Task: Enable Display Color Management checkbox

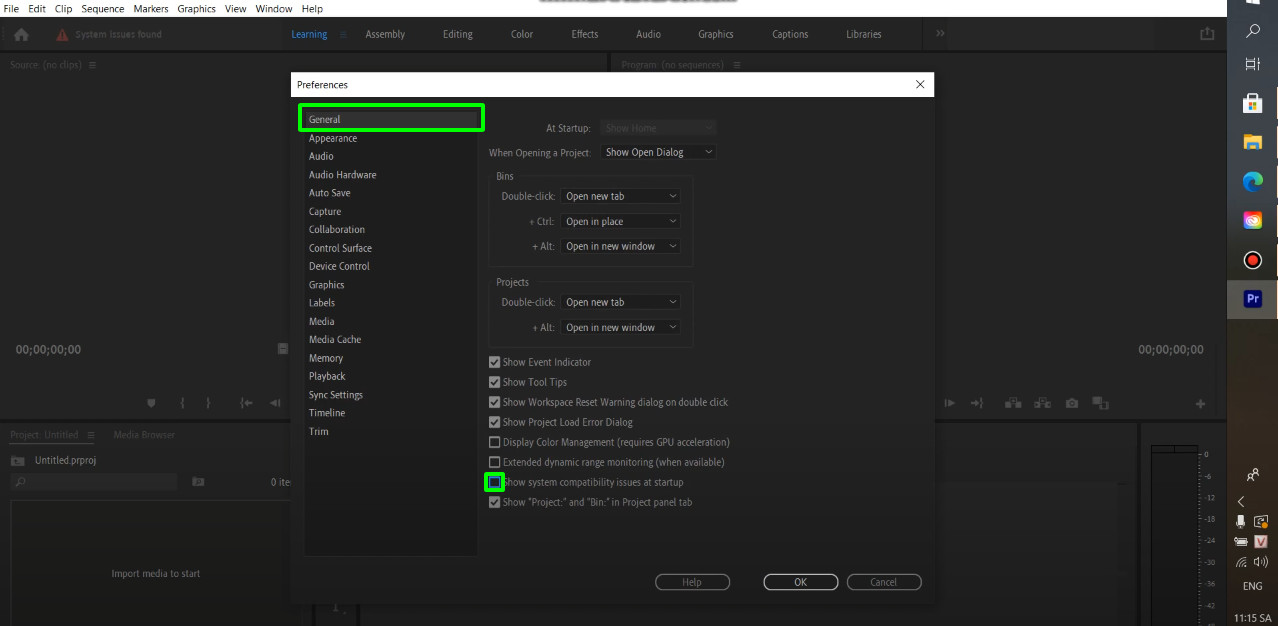Action: 494,442
